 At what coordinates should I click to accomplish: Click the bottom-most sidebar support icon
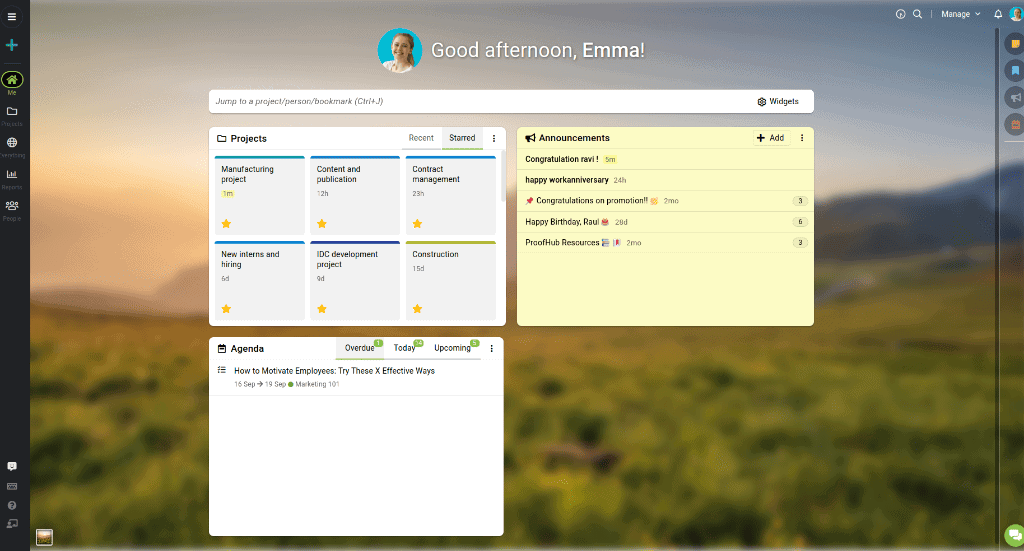[12, 524]
